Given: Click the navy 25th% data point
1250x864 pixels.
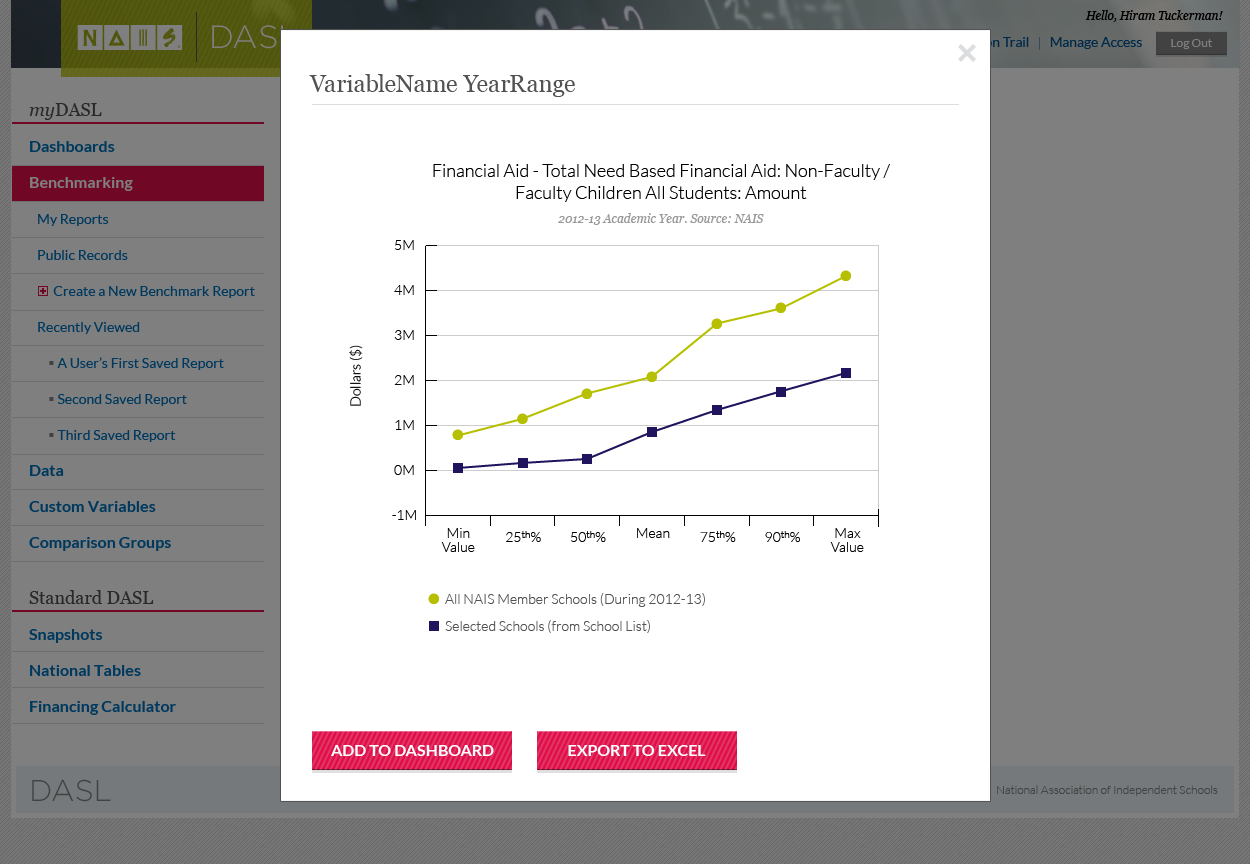Looking at the screenshot, I should click(x=523, y=463).
